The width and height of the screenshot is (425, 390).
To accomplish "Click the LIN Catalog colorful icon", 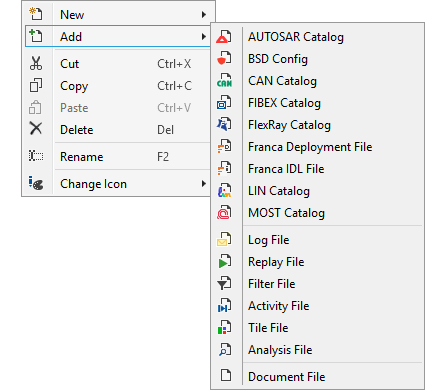I will 224,191.
